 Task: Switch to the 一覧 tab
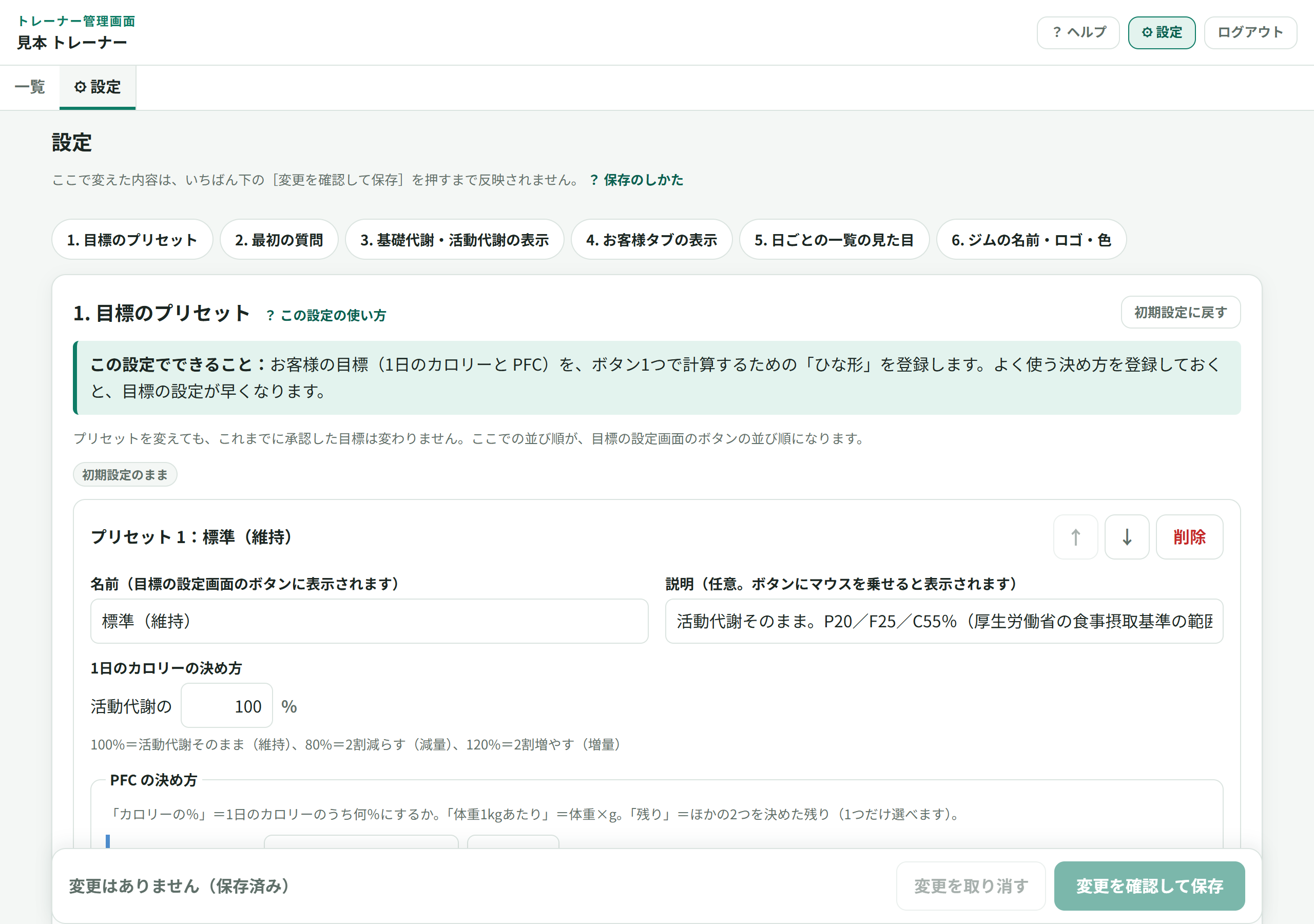30,87
